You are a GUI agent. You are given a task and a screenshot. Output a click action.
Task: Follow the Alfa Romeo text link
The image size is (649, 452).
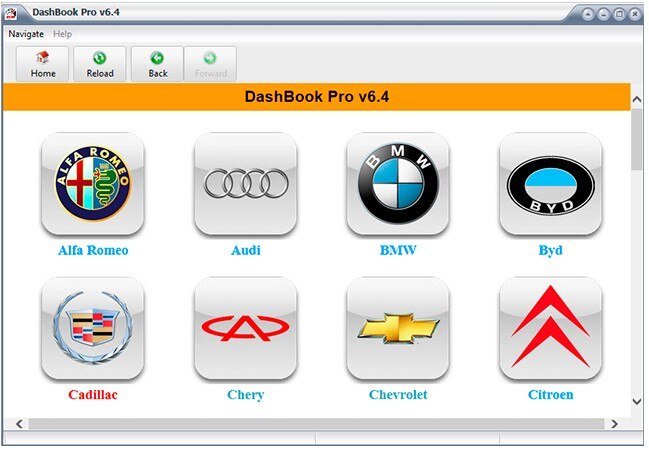[93, 250]
